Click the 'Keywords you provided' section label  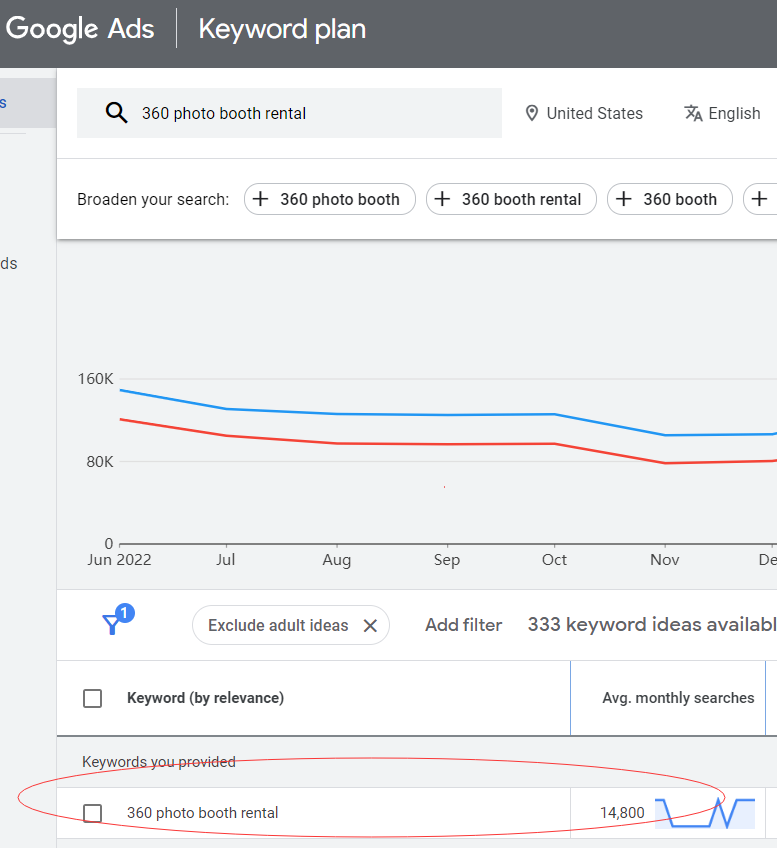tap(159, 762)
